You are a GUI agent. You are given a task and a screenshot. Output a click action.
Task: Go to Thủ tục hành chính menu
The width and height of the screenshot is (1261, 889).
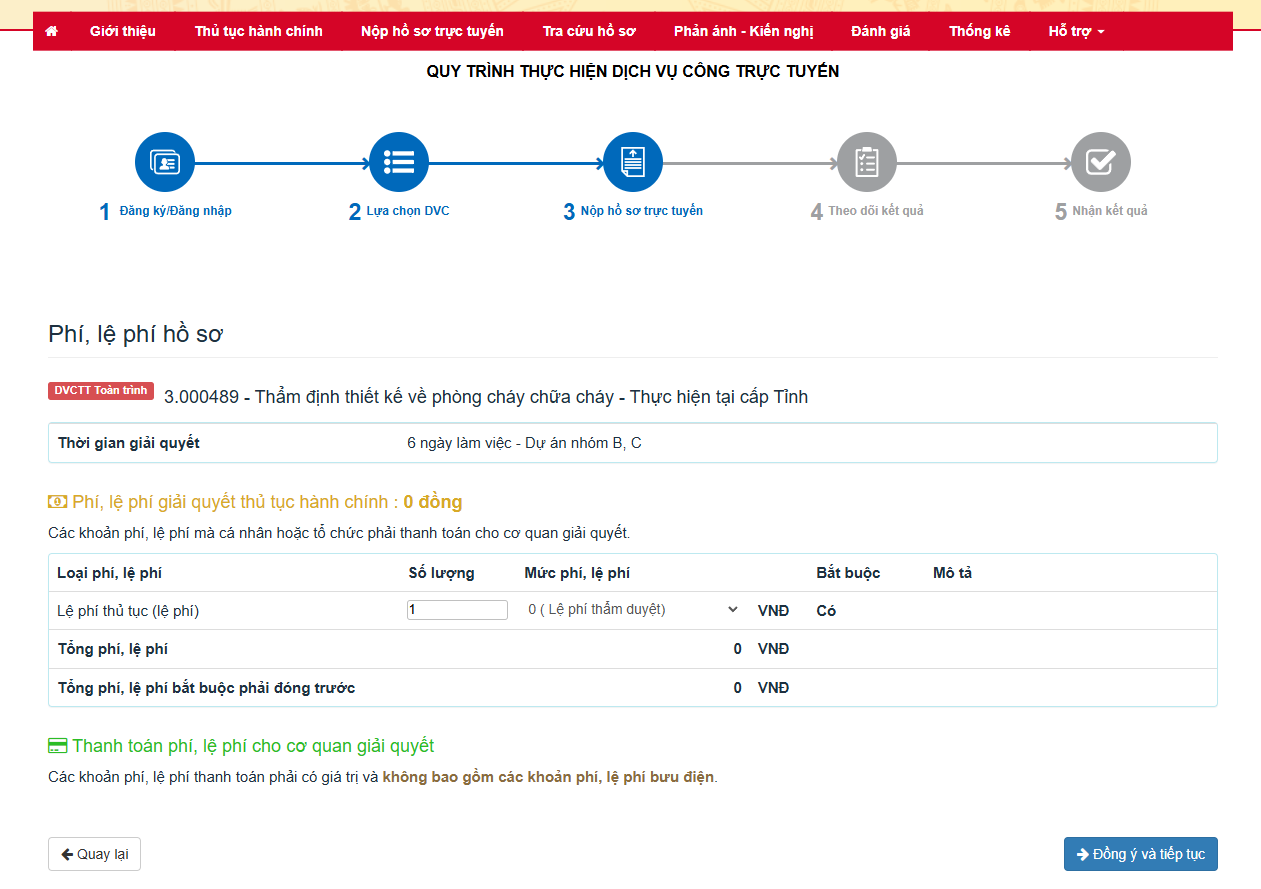coord(259,31)
